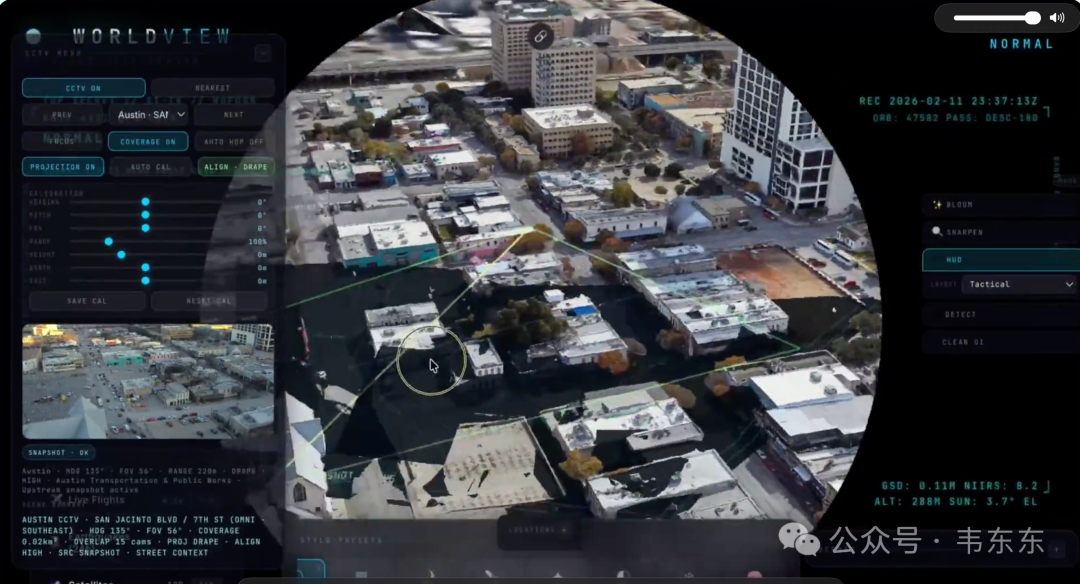Click the Range calibration slider handle
Viewport: 1080px width, 584px height.
click(109, 242)
